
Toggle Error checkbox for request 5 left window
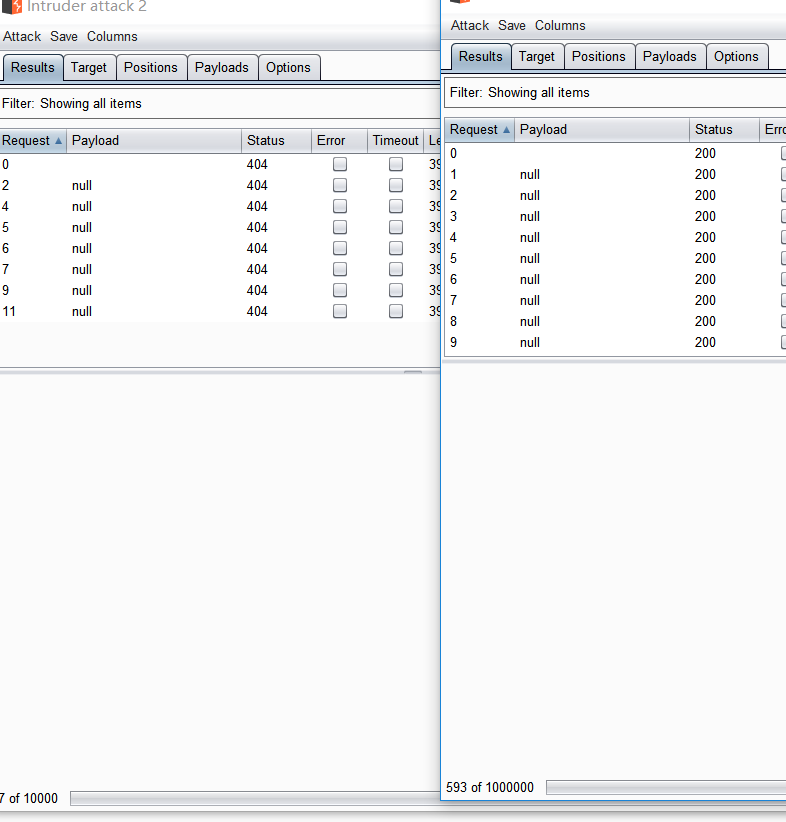pos(340,228)
